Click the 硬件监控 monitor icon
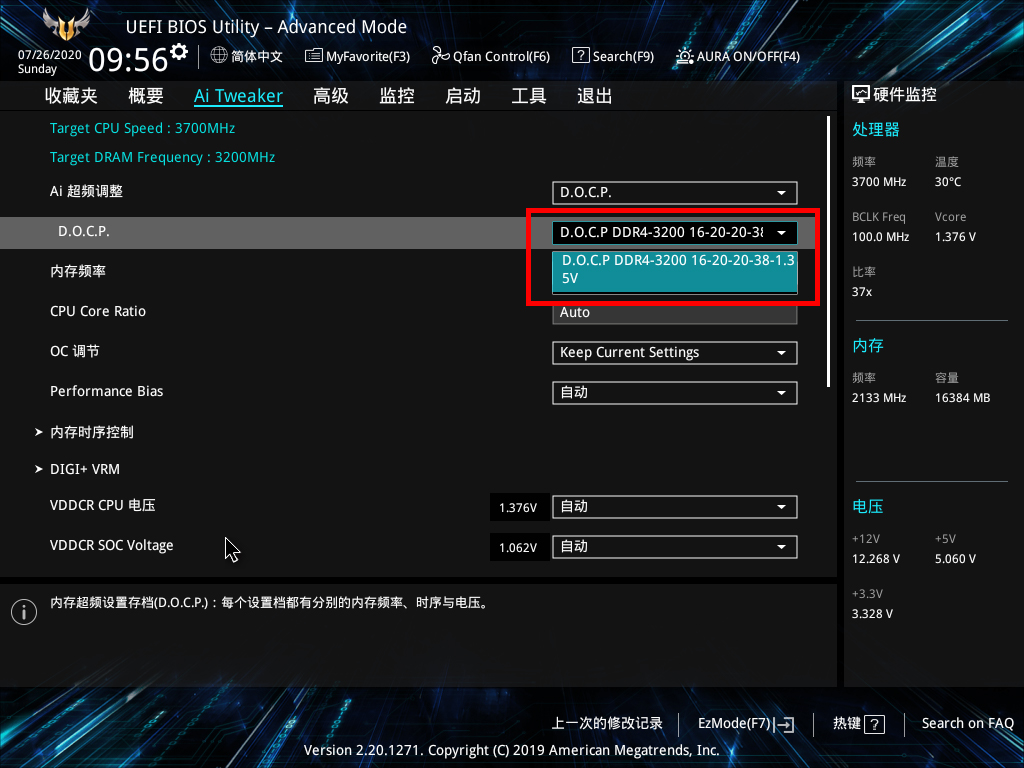 coord(861,95)
